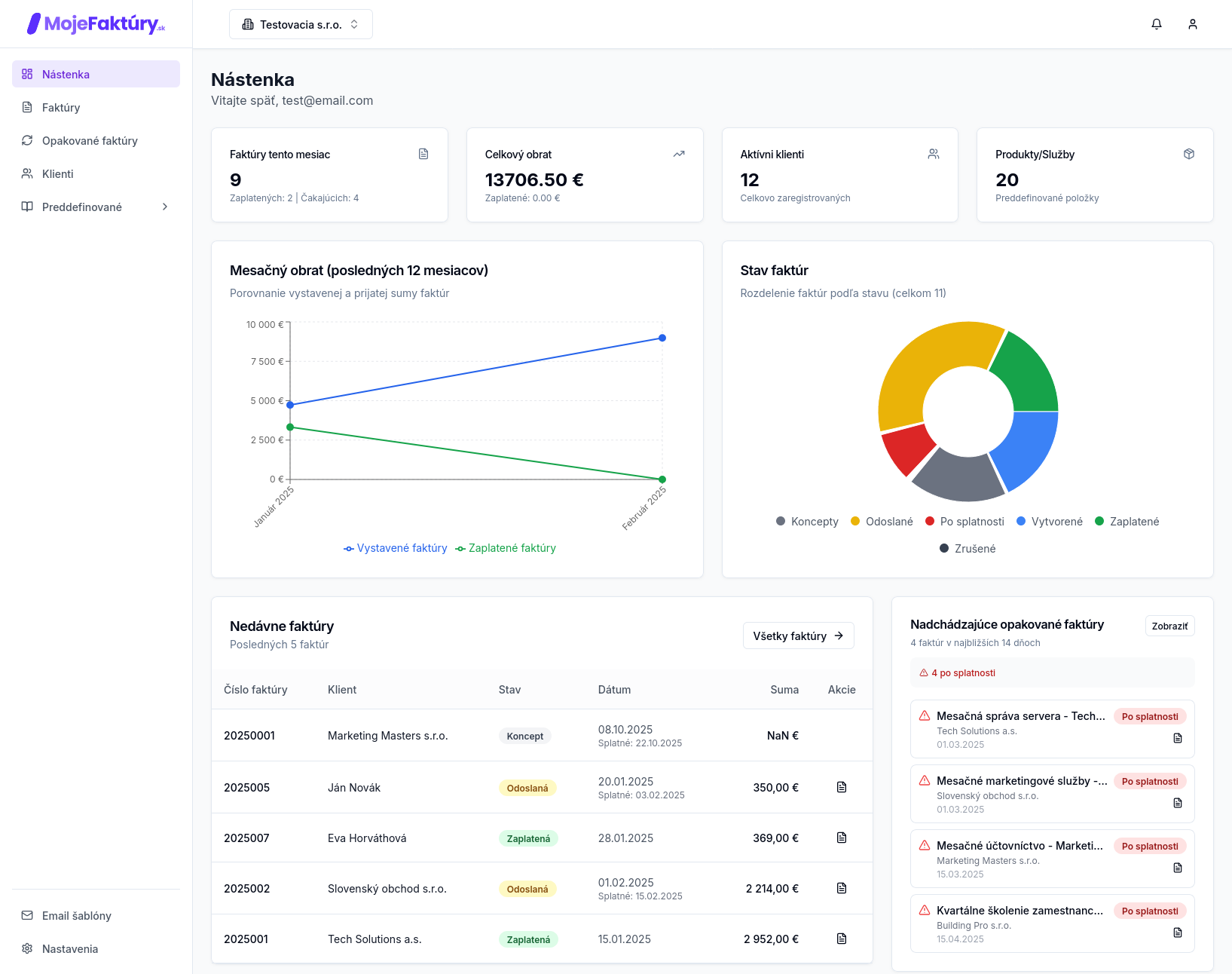Open document icon for invoice 2025001
1232x974 pixels.
(842, 939)
